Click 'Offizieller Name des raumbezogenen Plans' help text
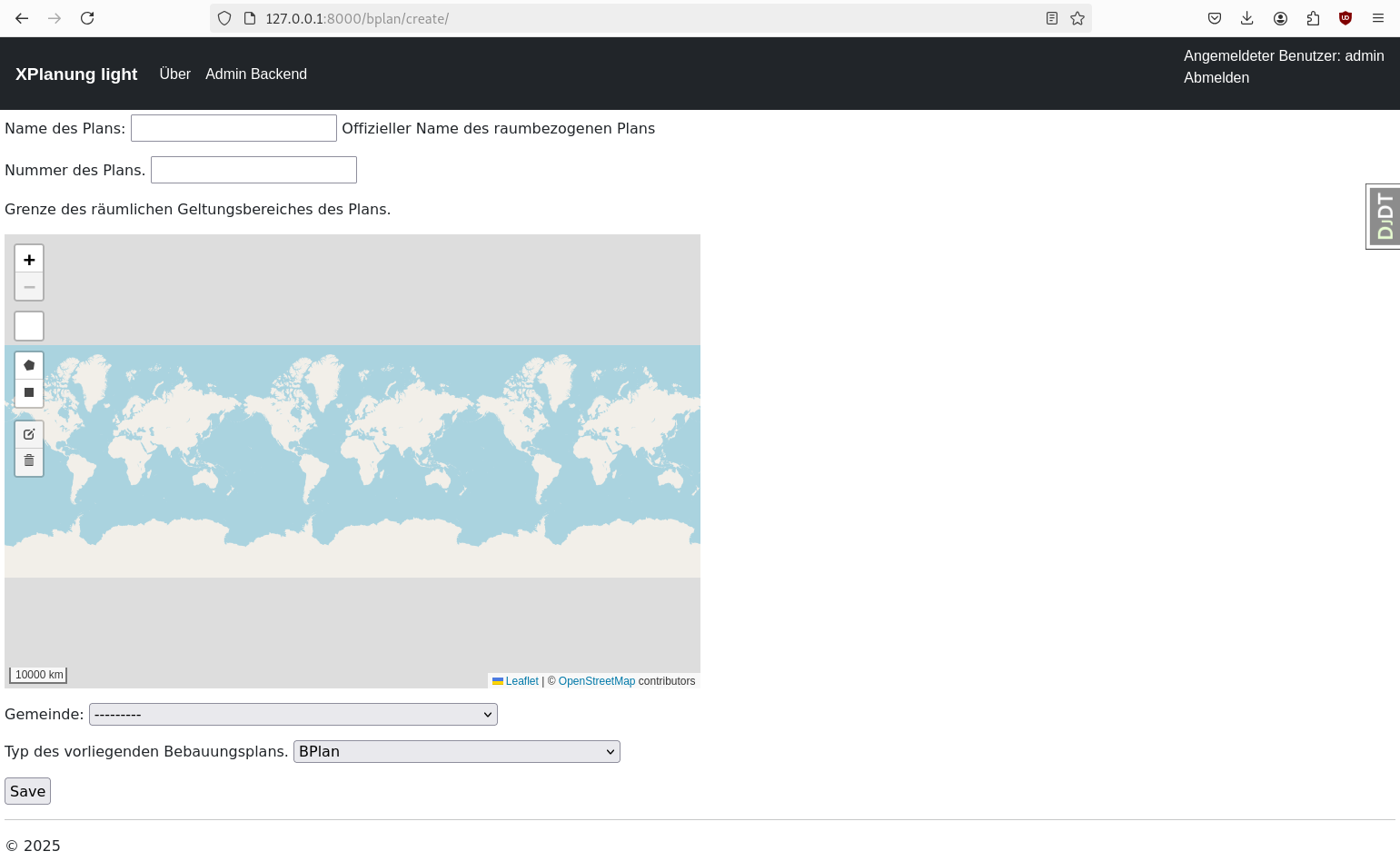This screenshot has width=1400, height=861. pos(499,128)
